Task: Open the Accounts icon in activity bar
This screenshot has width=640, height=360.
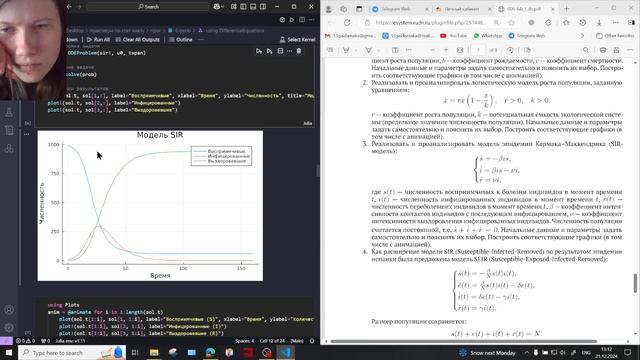Action: click(x=9, y=310)
